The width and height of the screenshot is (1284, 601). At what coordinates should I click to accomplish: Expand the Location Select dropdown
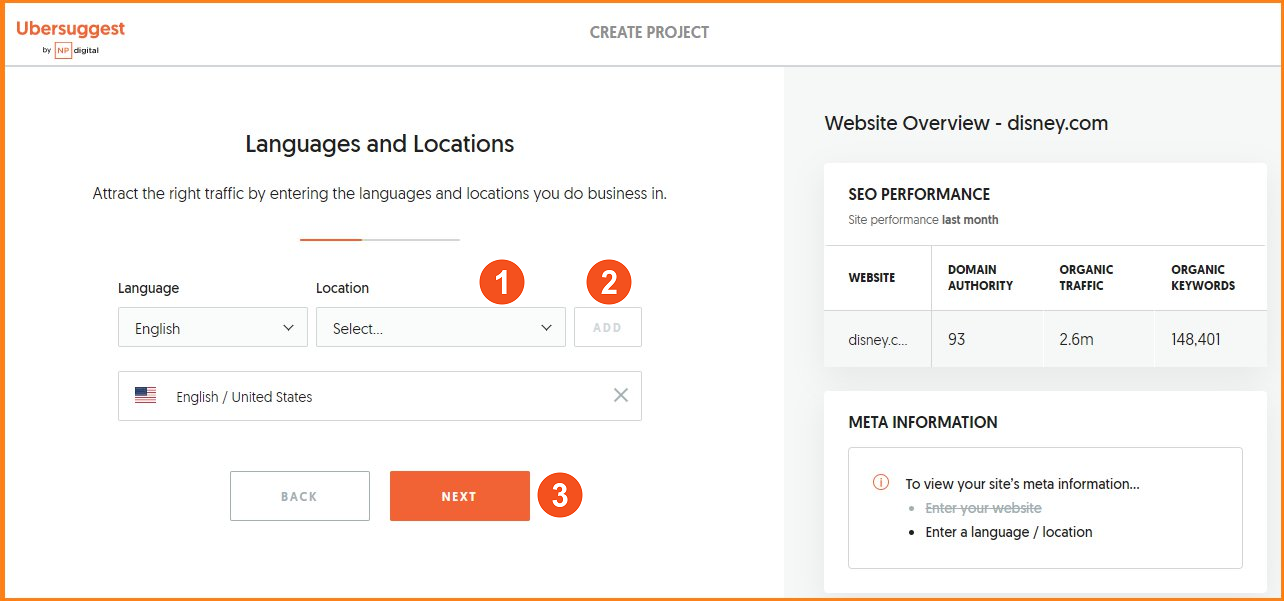pyautogui.click(x=440, y=328)
